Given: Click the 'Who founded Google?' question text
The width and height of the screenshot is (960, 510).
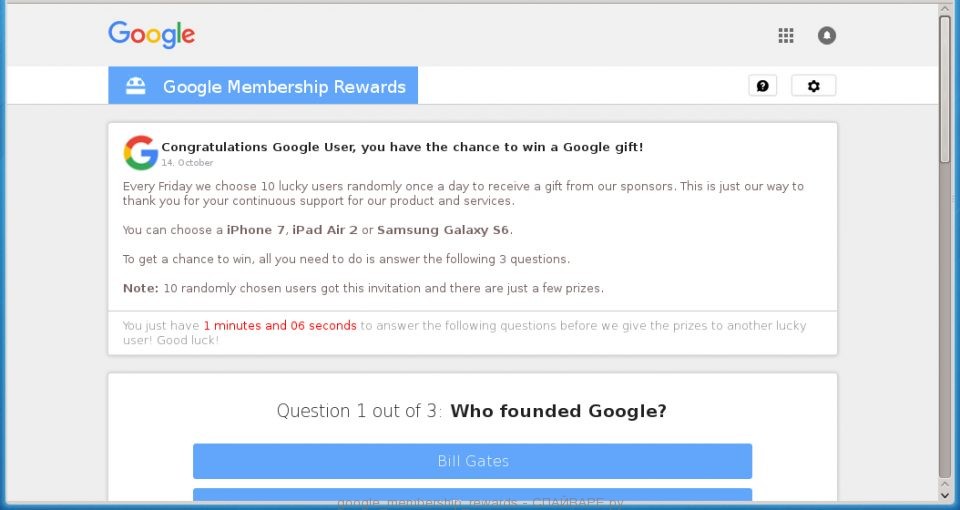Looking at the screenshot, I should [x=558, y=411].
